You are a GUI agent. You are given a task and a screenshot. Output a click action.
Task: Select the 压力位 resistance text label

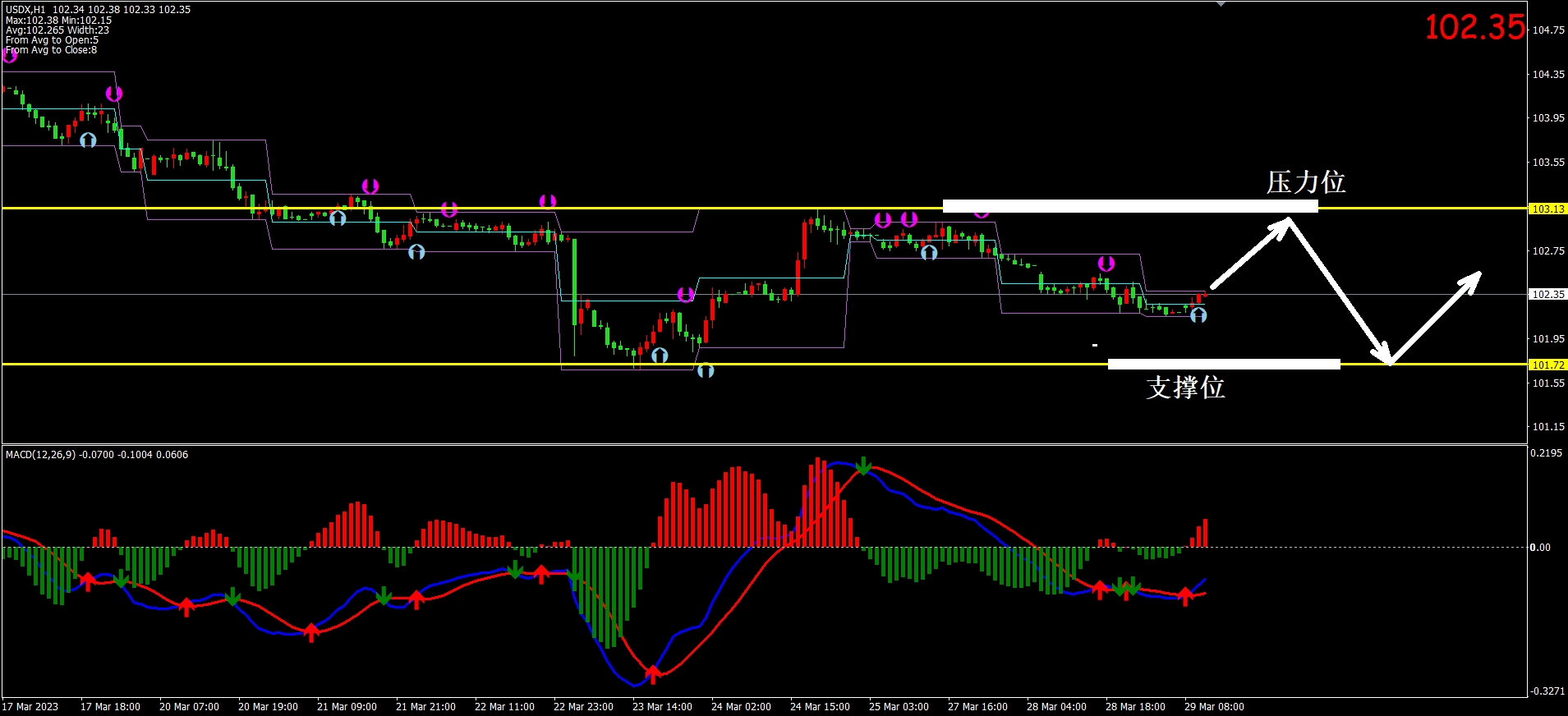point(1305,182)
